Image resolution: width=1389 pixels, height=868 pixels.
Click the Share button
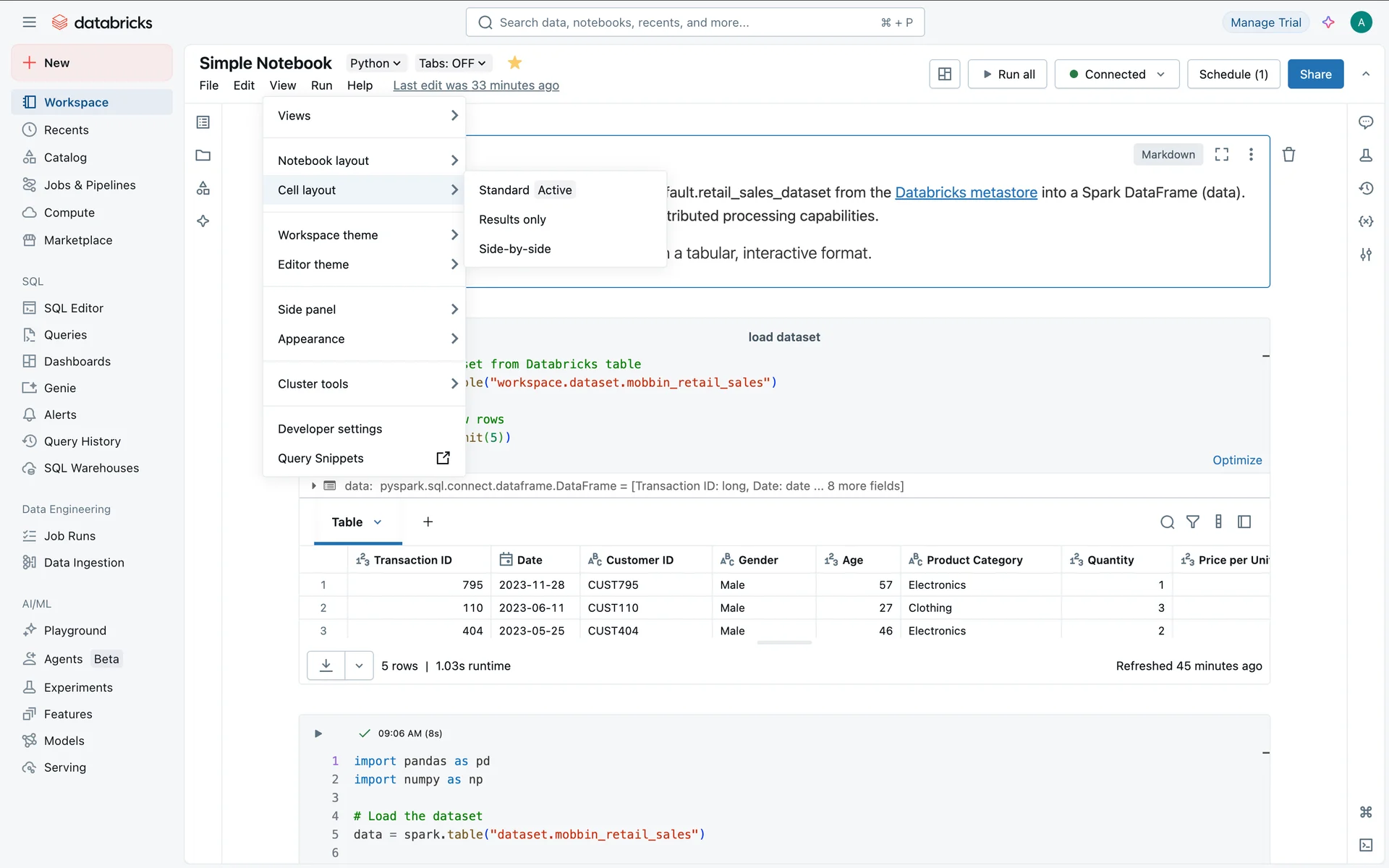[x=1314, y=75]
